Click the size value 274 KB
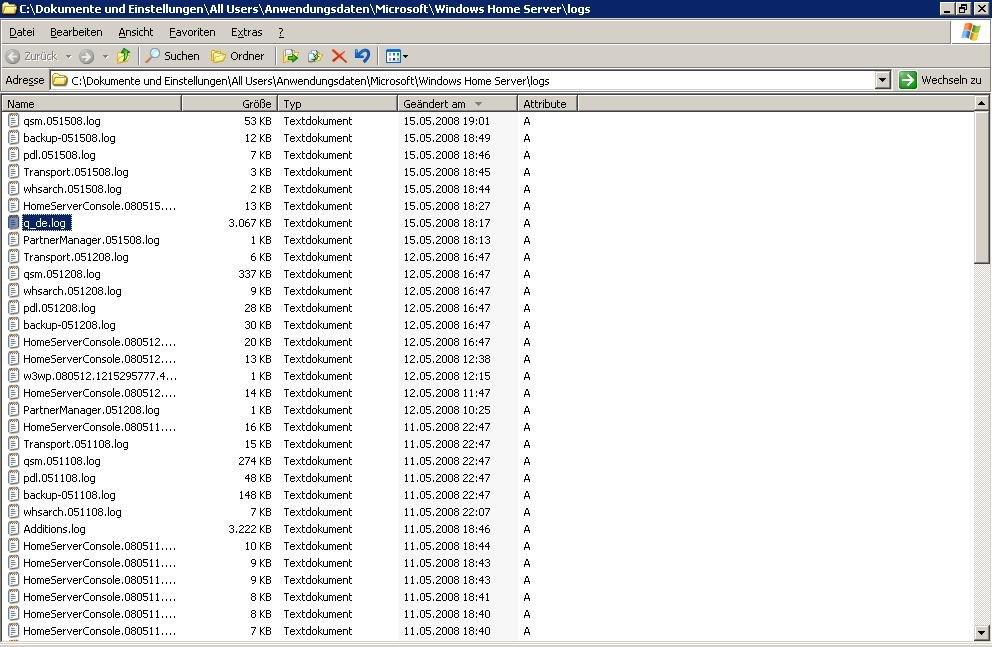The image size is (992, 647). pyautogui.click(x=255, y=461)
